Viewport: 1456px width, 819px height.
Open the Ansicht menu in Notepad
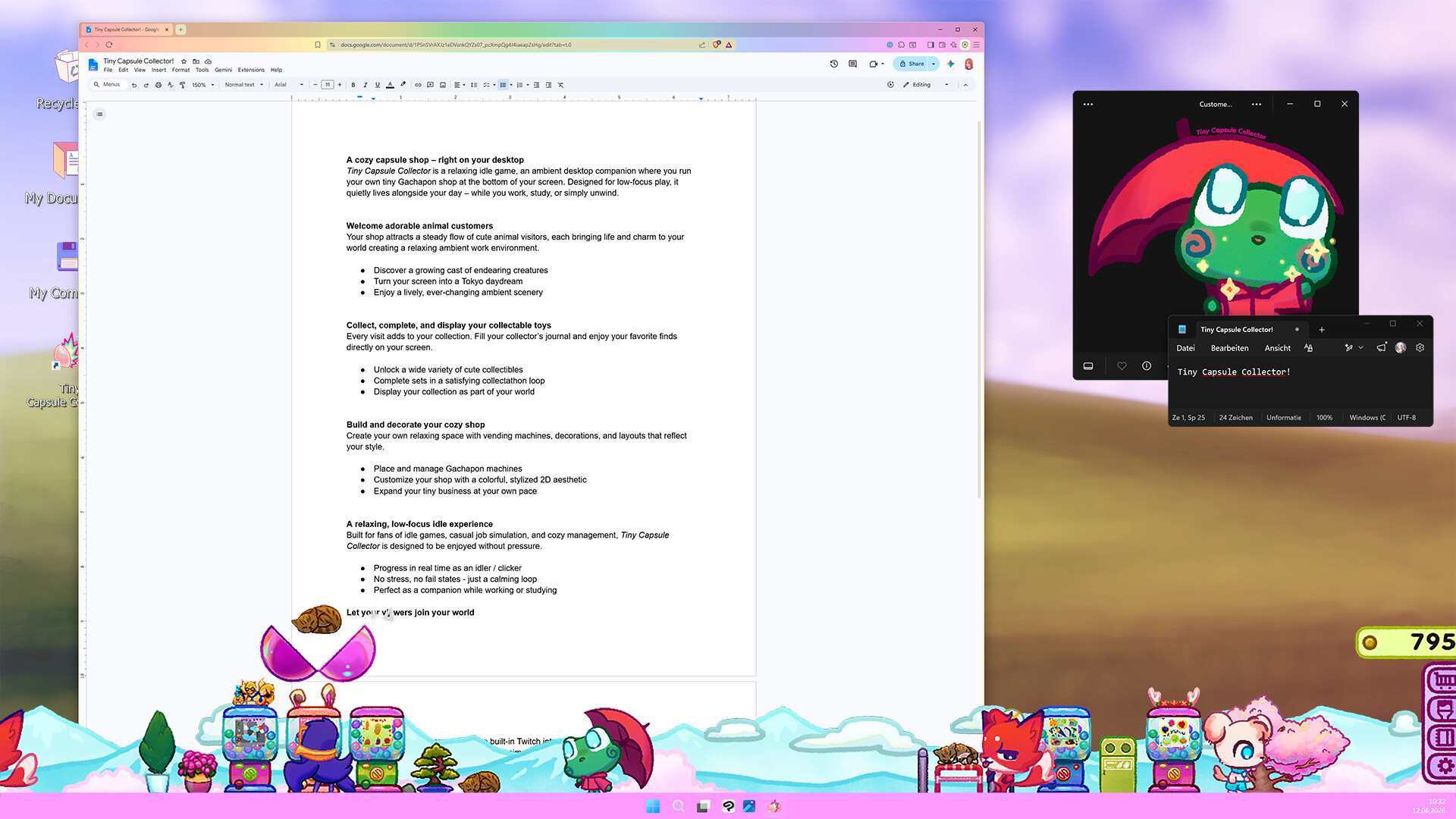tap(1277, 348)
